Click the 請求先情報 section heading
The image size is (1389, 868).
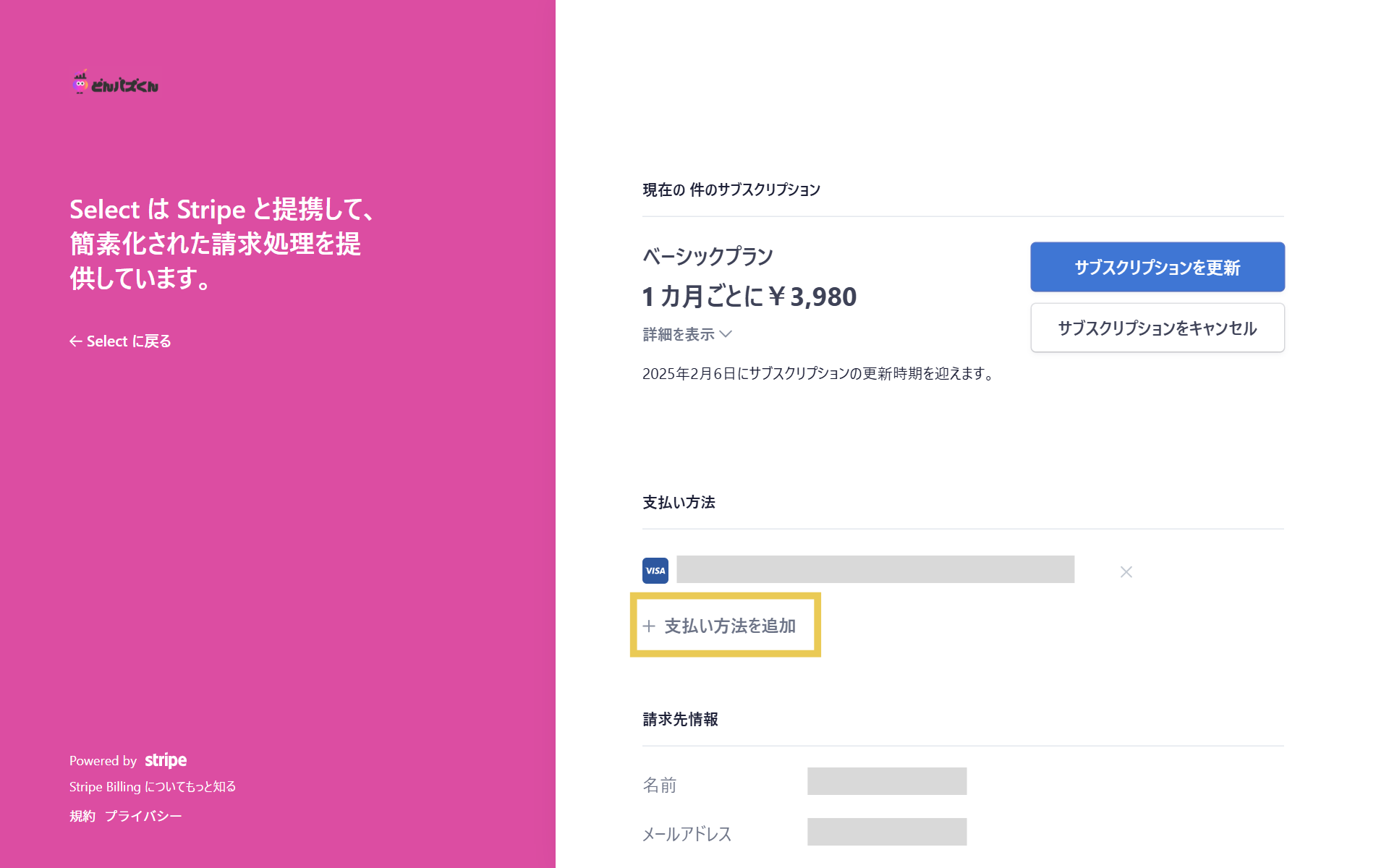[680, 720]
